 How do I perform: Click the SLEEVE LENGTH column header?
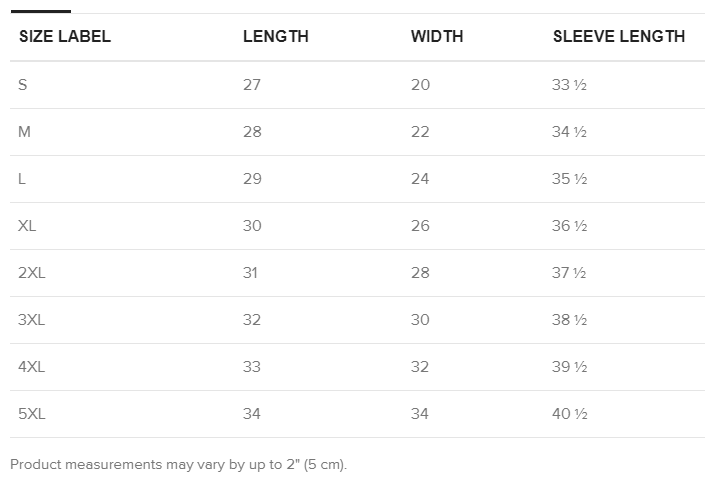coord(619,36)
